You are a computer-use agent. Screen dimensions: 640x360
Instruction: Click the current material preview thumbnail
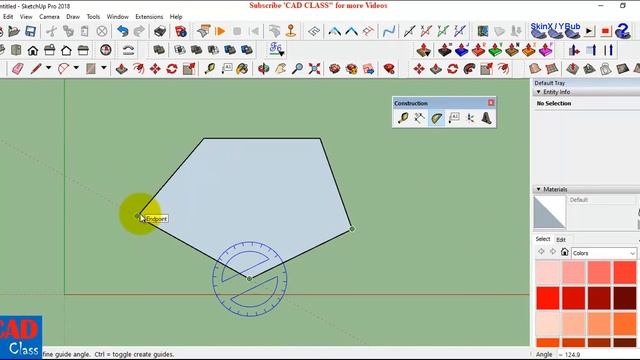tap(549, 213)
